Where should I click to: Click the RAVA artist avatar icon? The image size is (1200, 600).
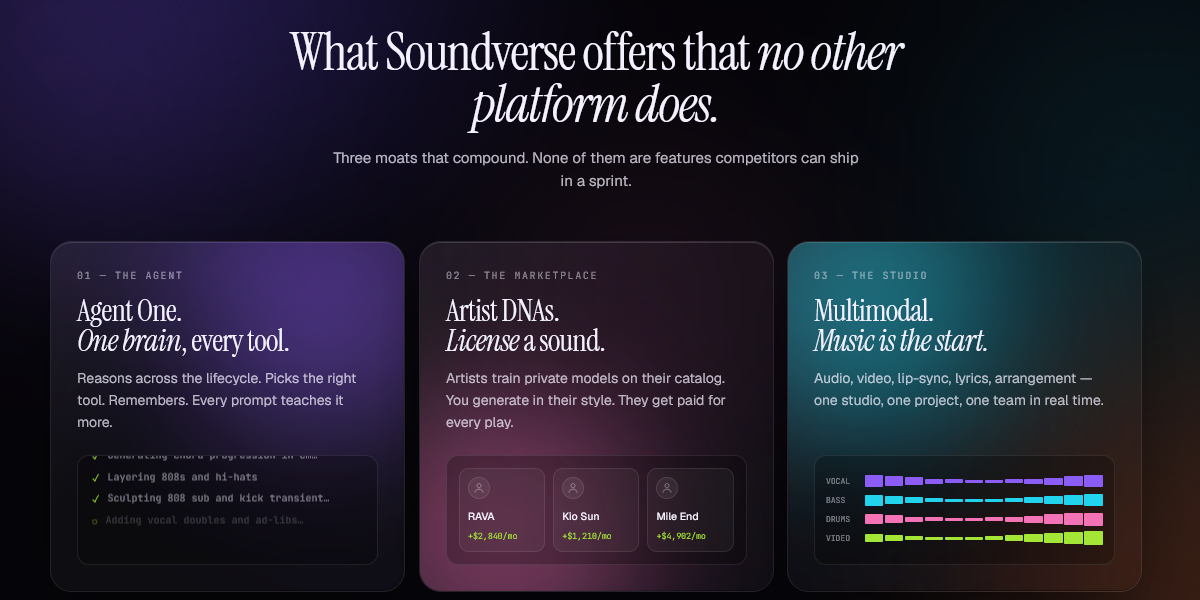(x=479, y=488)
